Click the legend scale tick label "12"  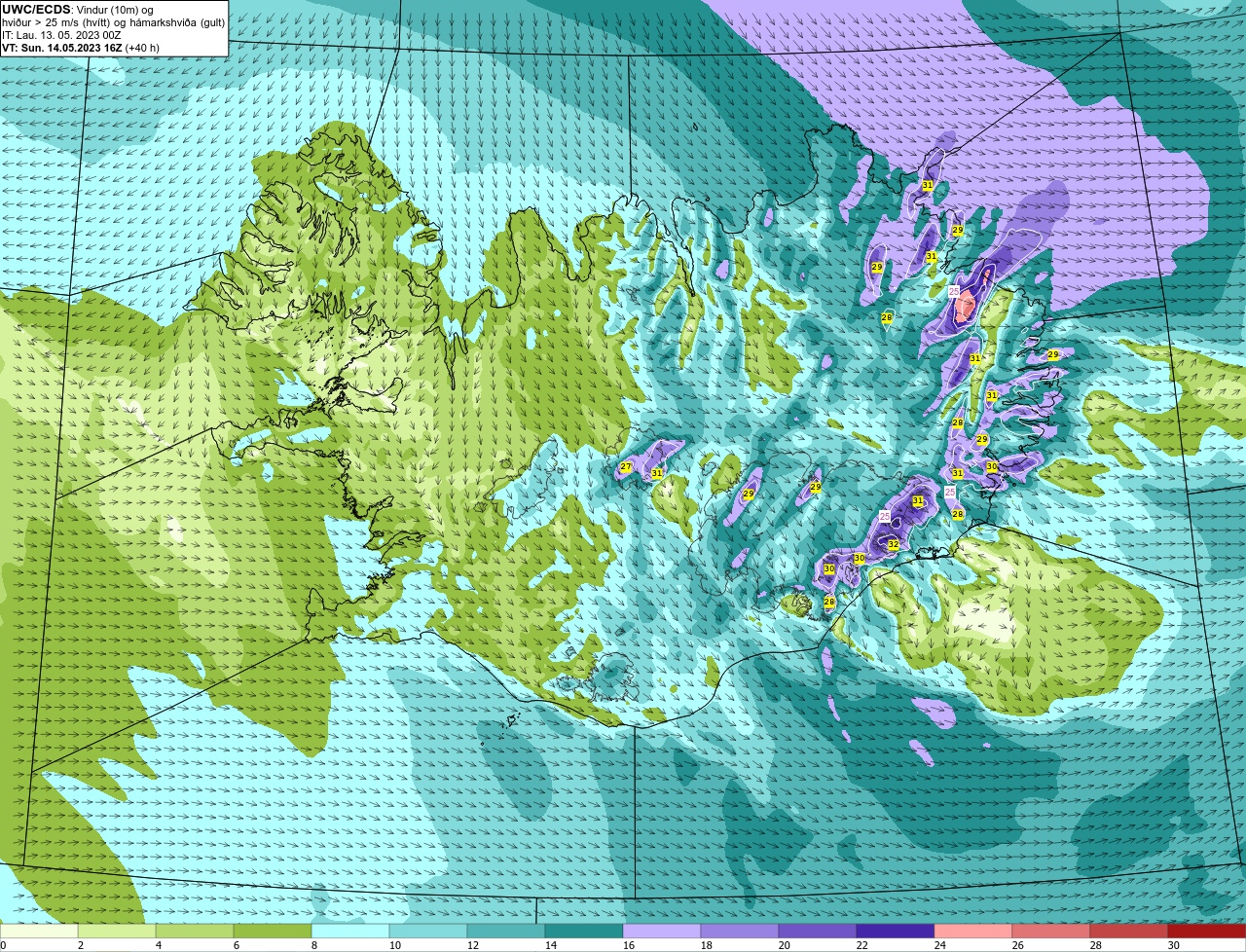tap(473, 945)
